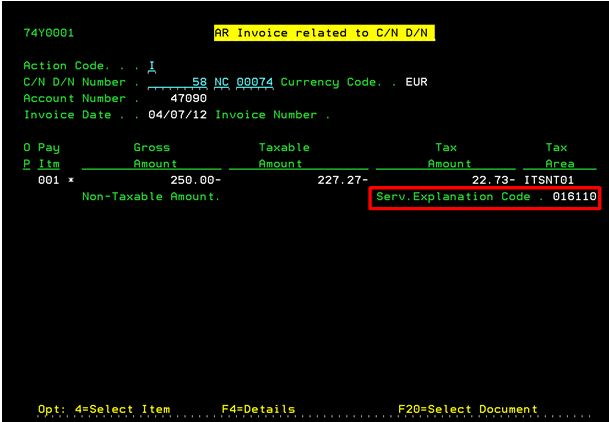Click the Currency Code label

click(x=331, y=82)
